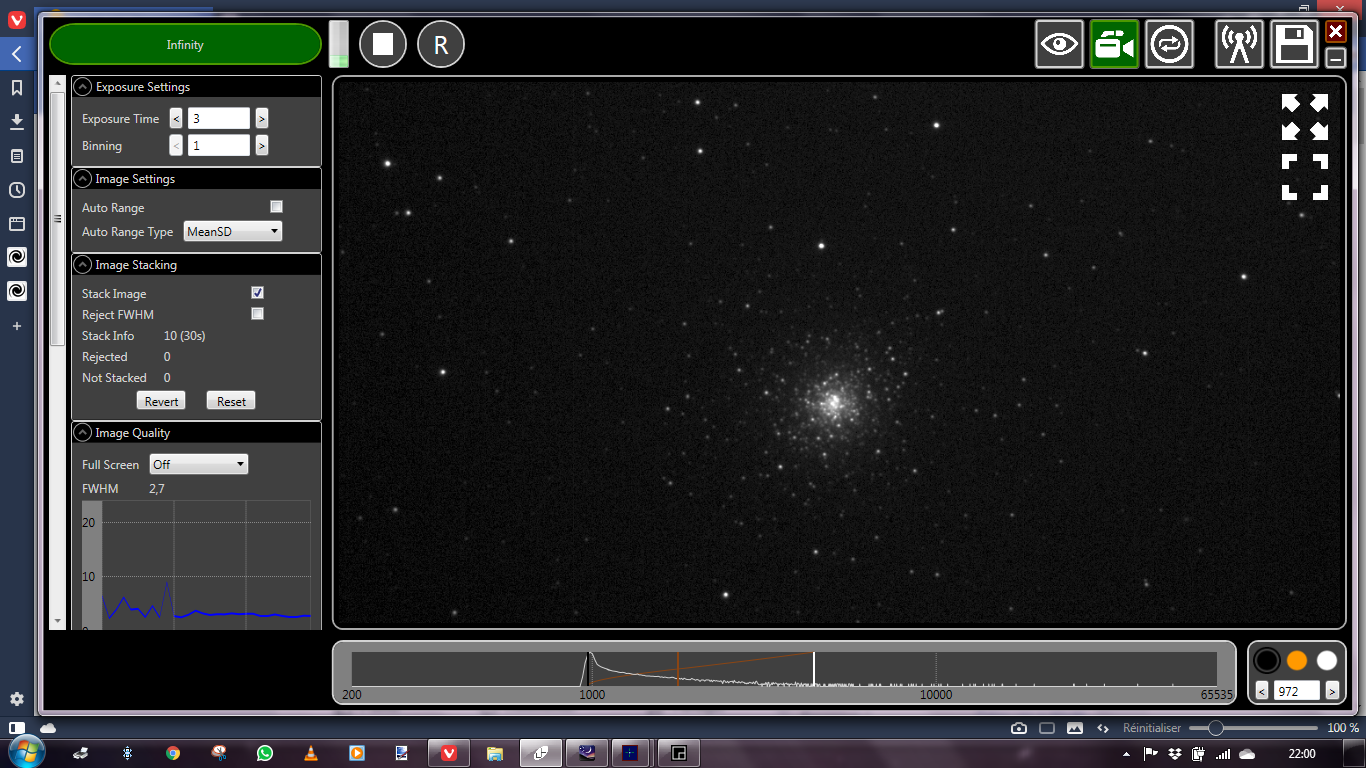Screen dimensions: 1366x768
Task: Collapse the Exposure Settings section
Action: pos(84,87)
